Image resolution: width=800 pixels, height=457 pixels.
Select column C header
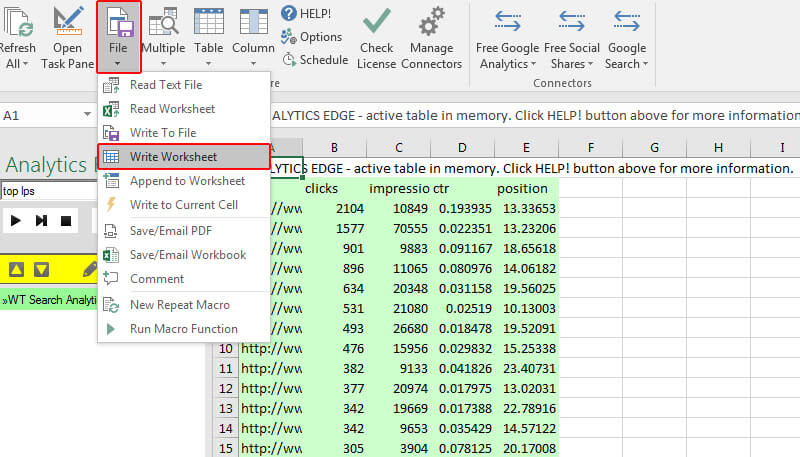[398, 147]
